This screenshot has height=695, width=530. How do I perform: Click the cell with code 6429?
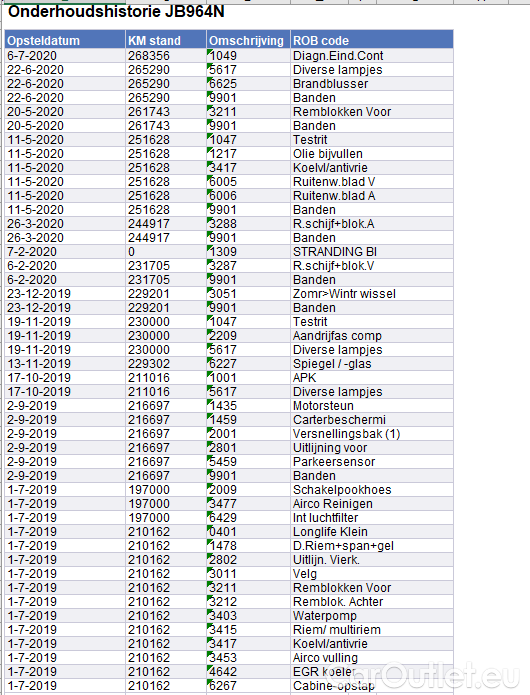tap(248, 518)
